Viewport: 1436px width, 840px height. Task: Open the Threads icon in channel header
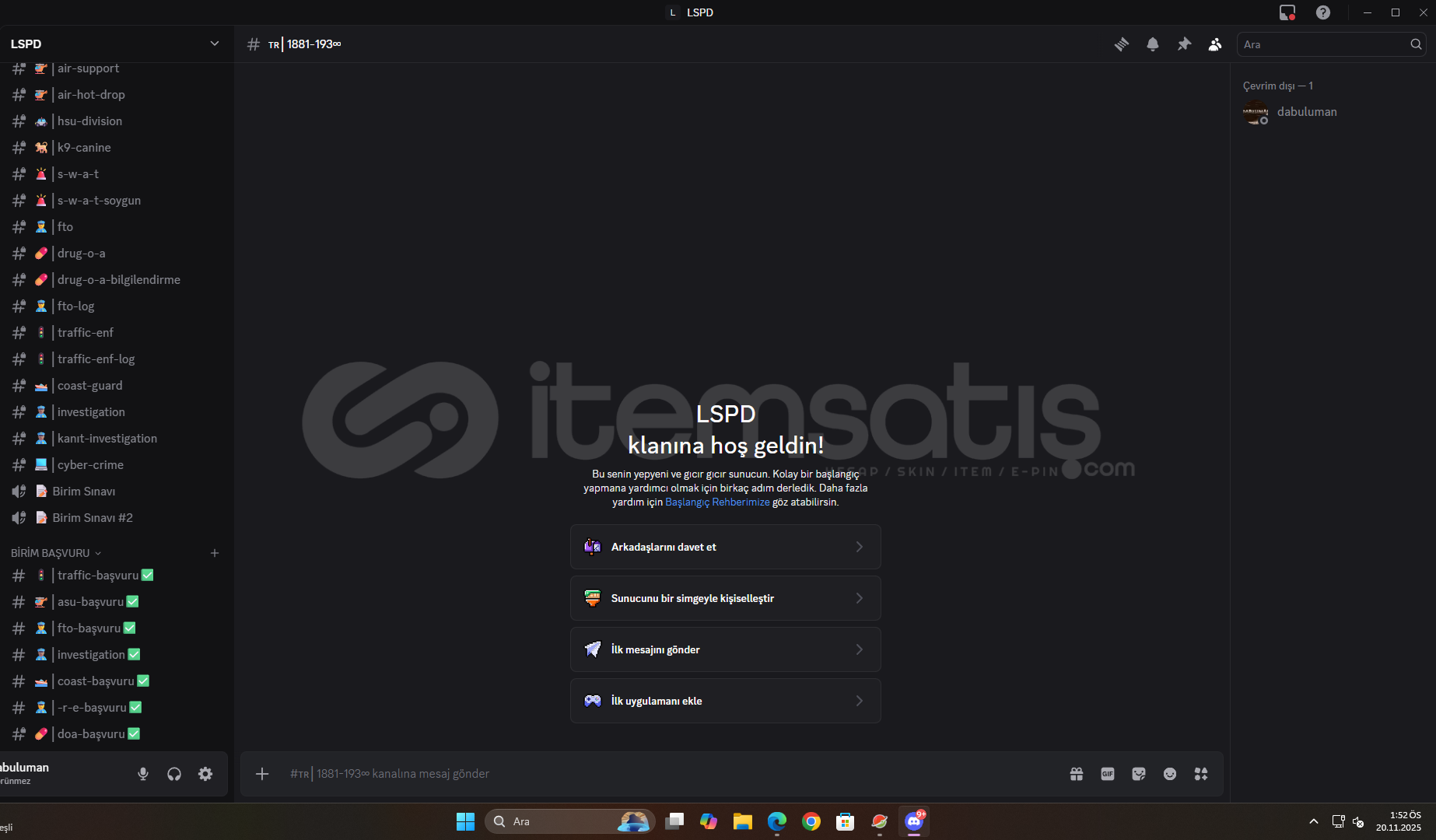click(1121, 44)
